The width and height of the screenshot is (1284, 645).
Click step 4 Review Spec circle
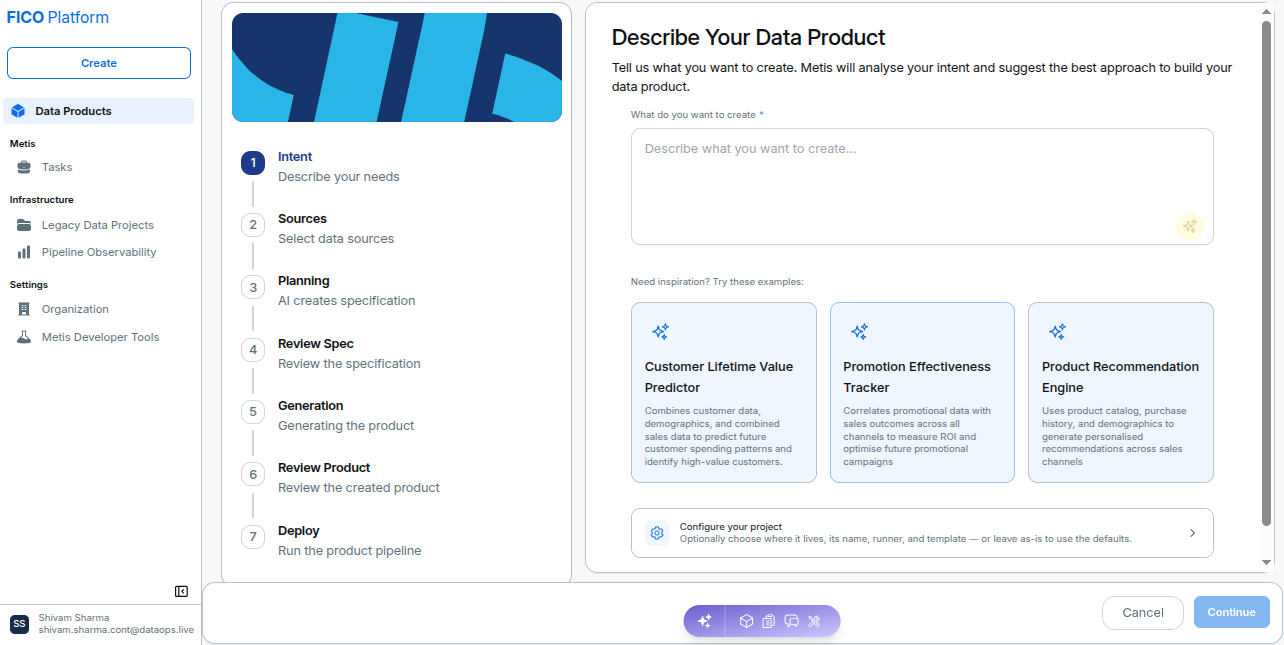pyautogui.click(x=253, y=350)
